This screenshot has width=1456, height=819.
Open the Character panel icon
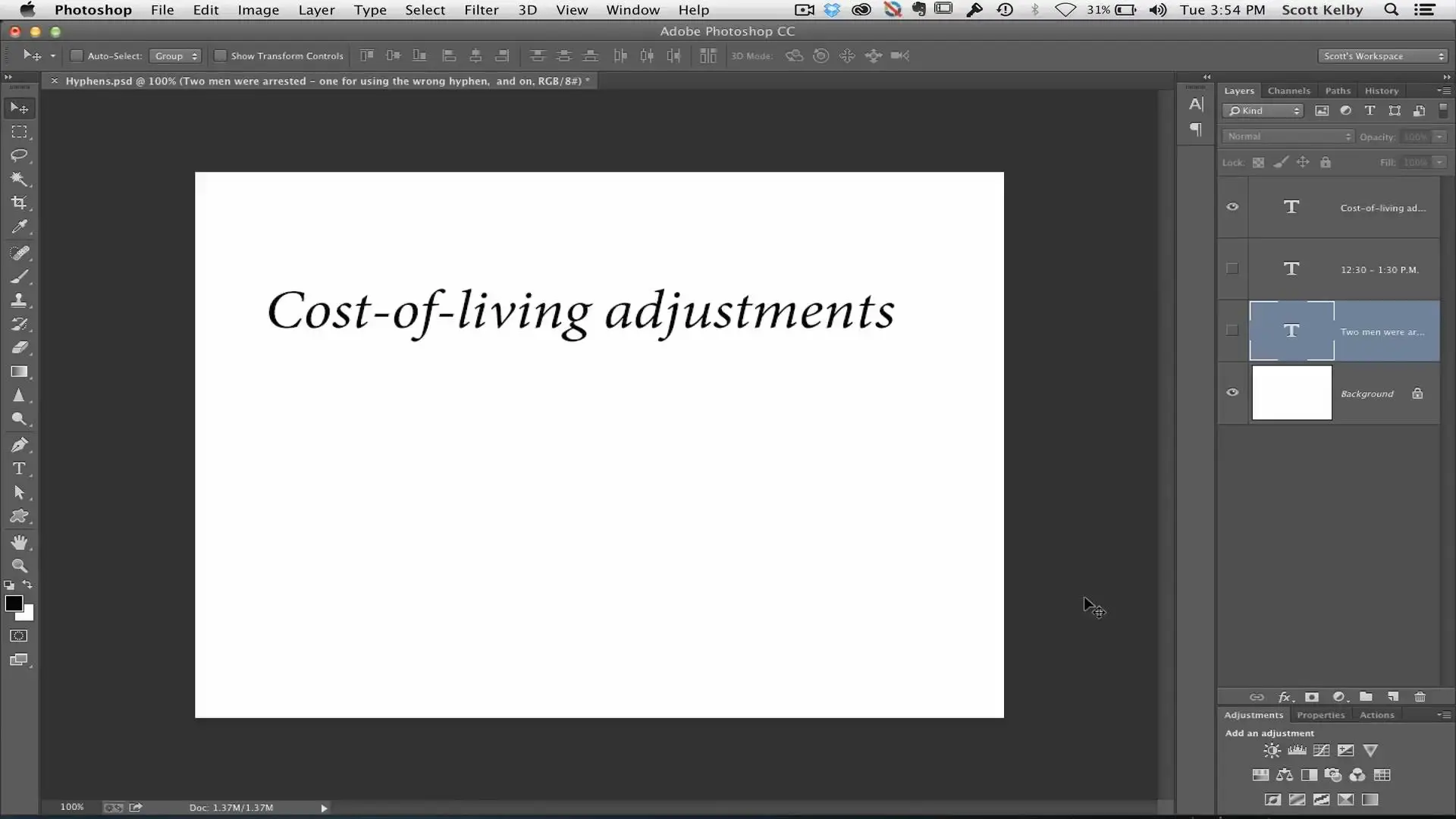[1196, 105]
